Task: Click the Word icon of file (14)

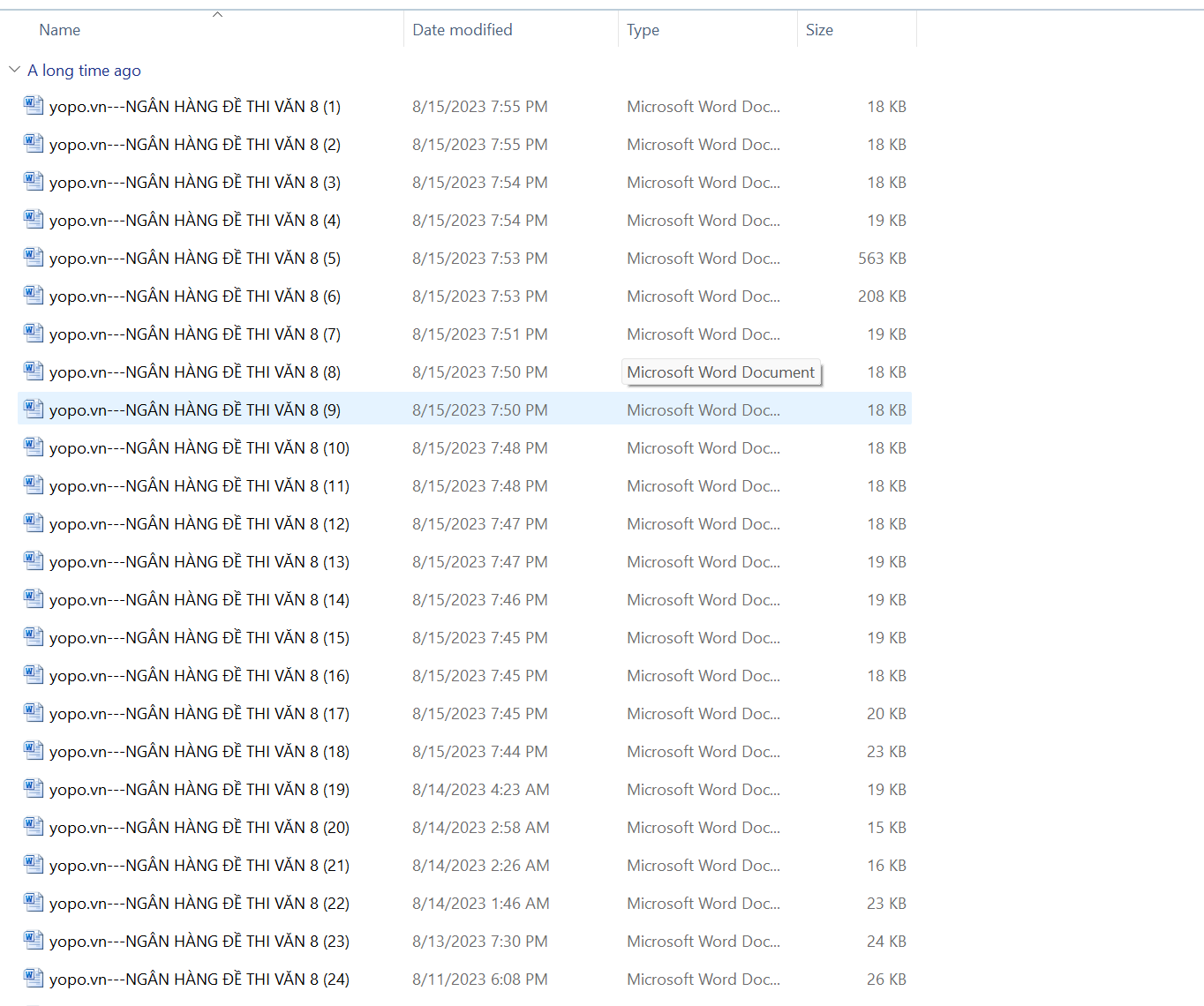Action: point(34,599)
